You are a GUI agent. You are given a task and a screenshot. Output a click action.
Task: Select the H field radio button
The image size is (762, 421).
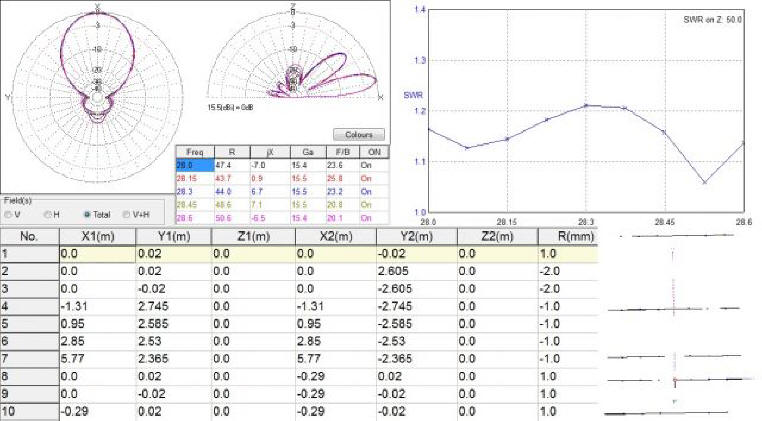click(x=47, y=214)
